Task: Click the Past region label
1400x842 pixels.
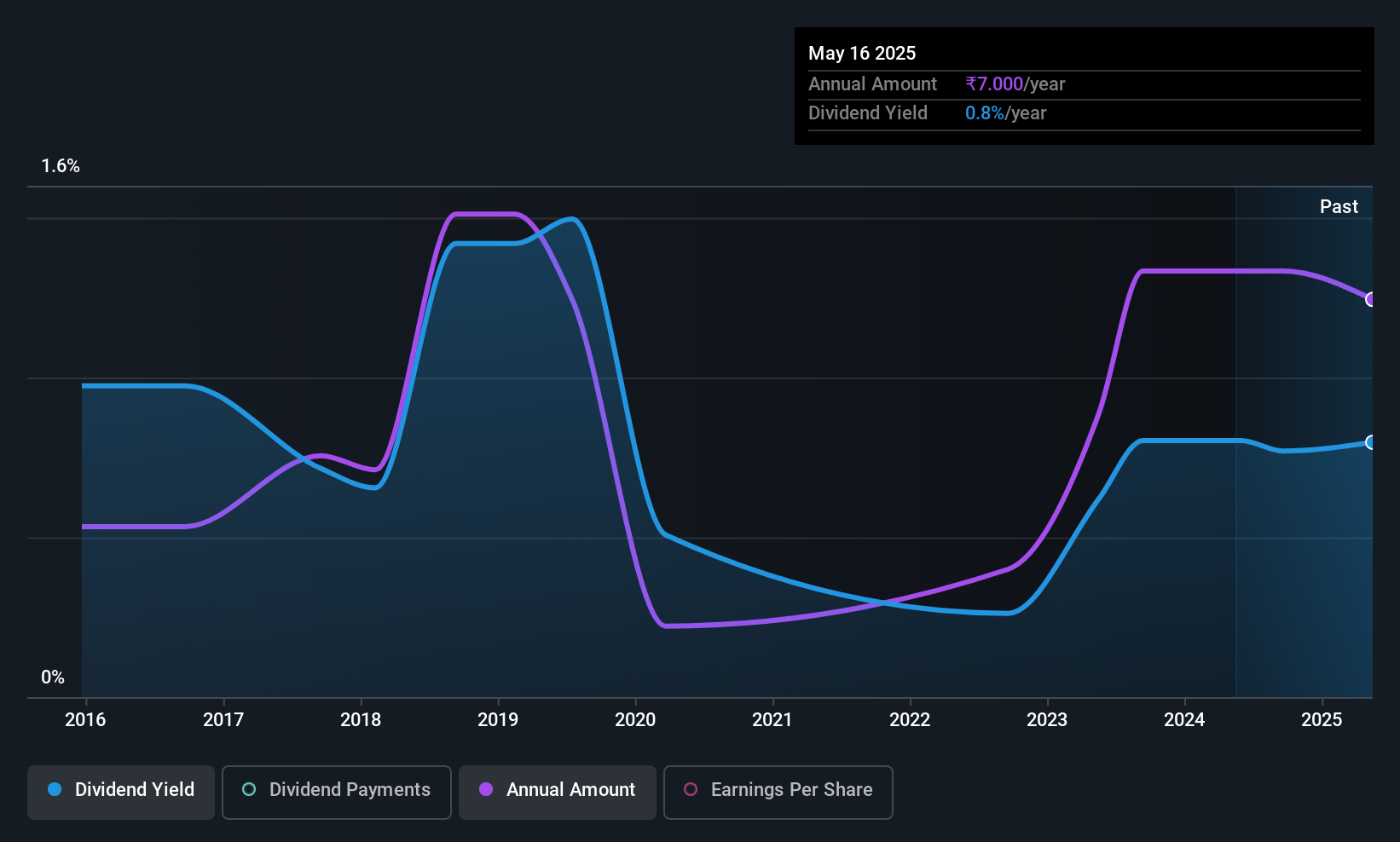Action: click(x=1339, y=206)
